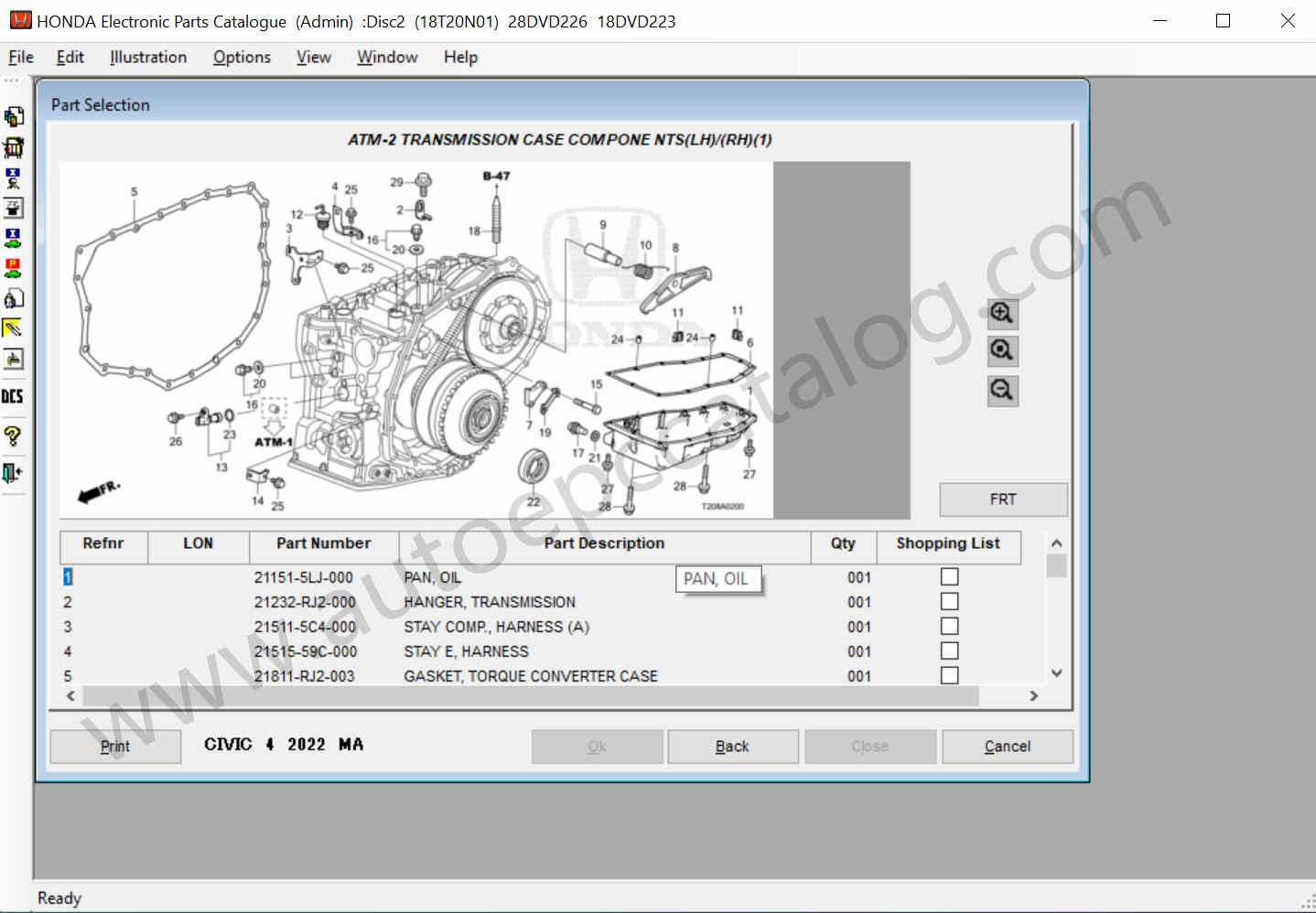
Task: Select part number 21151-5LJ-000
Action: click(x=304, y=577)
